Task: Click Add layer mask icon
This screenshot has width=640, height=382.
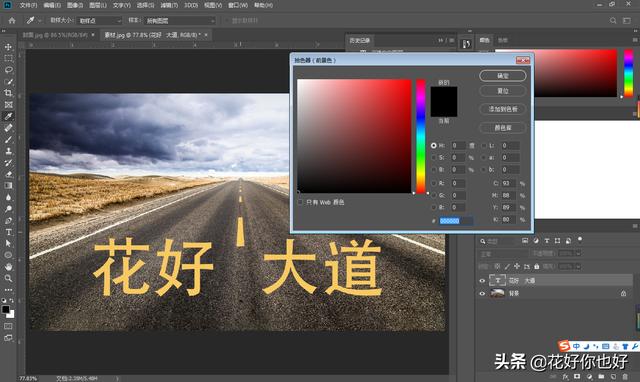Action: pos(577,376)
